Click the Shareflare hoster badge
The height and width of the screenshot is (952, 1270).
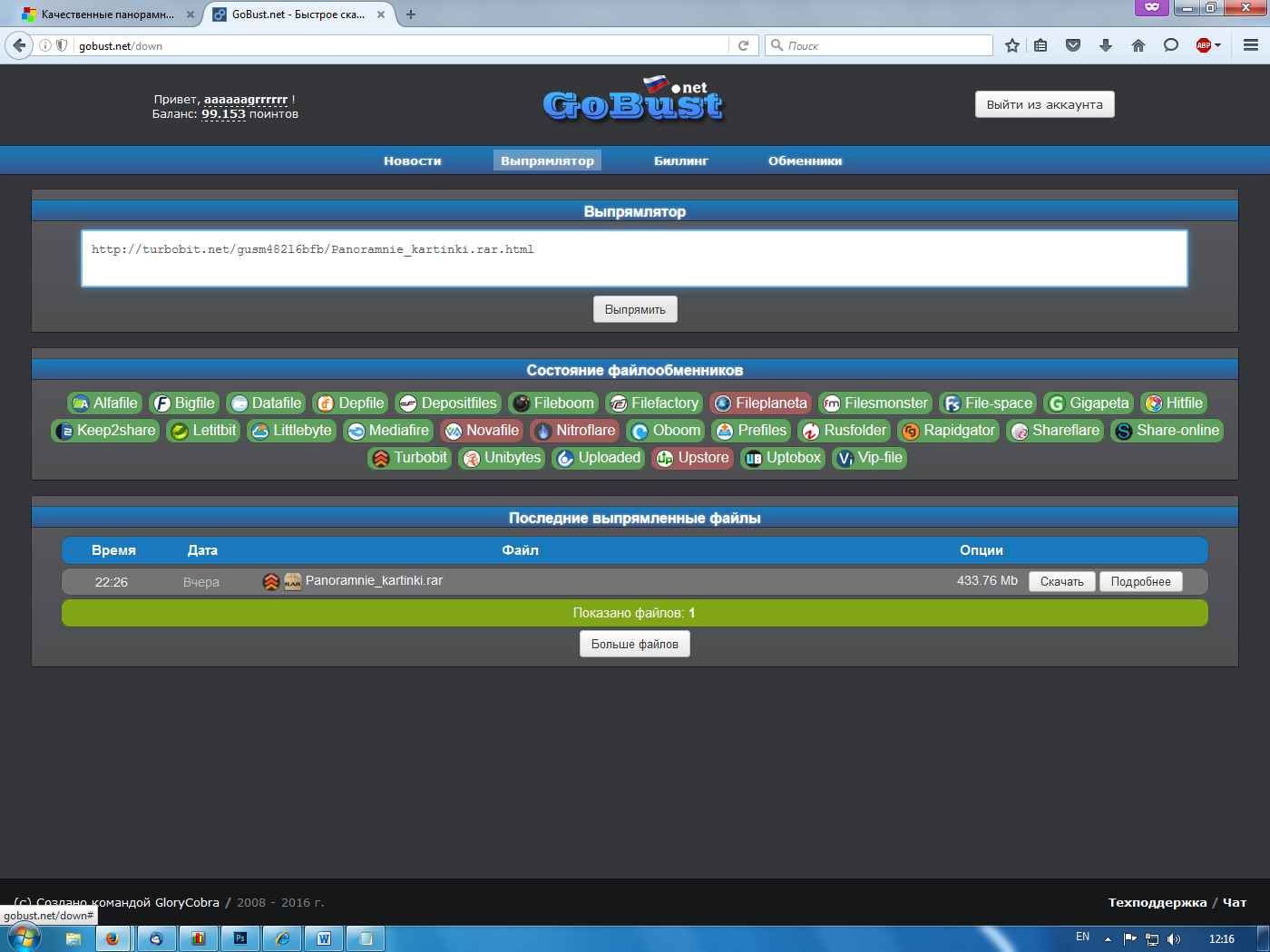coord(1055,431)
